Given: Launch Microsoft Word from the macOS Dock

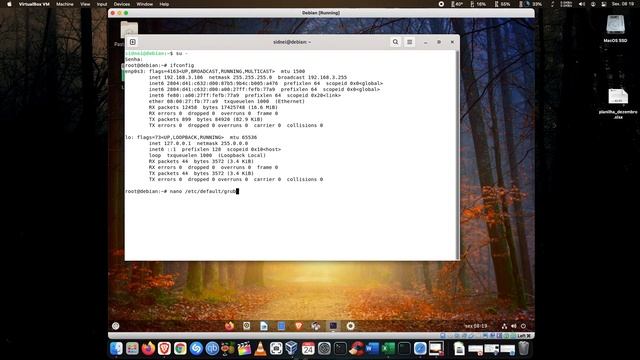Looking at the screenshot, I should click(372, 349).
